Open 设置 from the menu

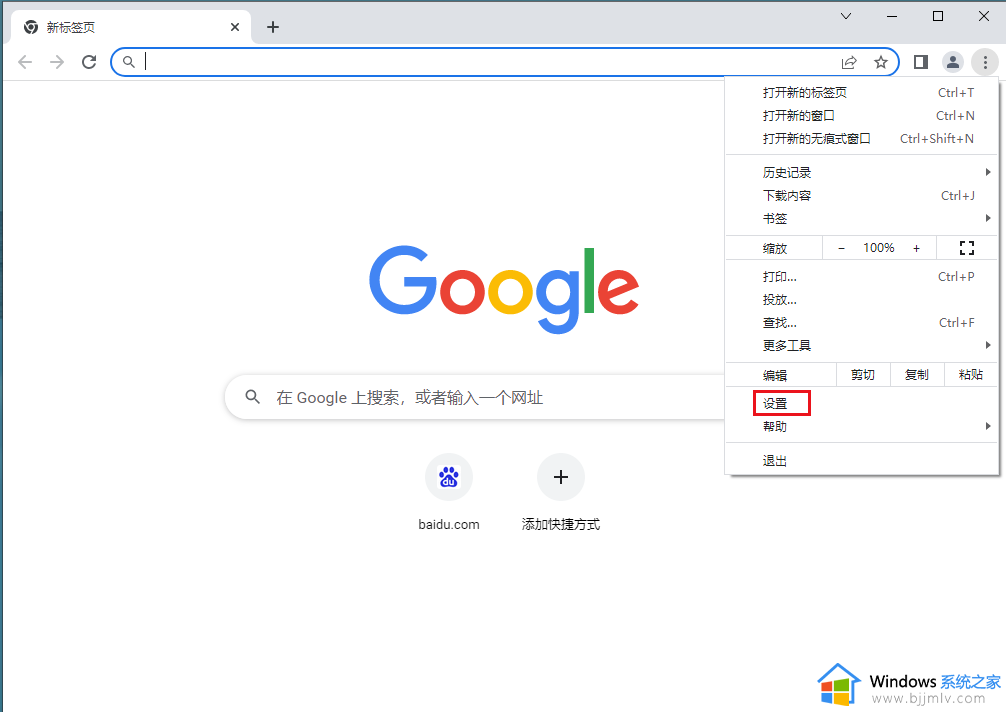(x=862, y=403)
